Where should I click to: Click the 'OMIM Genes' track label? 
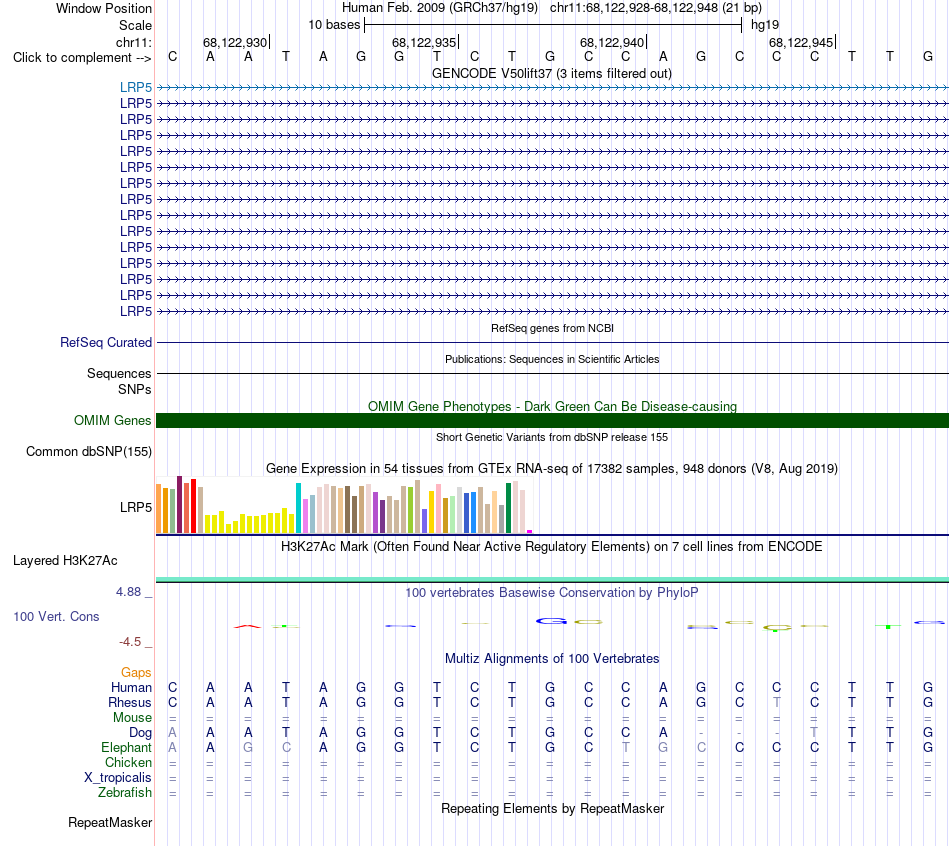[112, 420]
